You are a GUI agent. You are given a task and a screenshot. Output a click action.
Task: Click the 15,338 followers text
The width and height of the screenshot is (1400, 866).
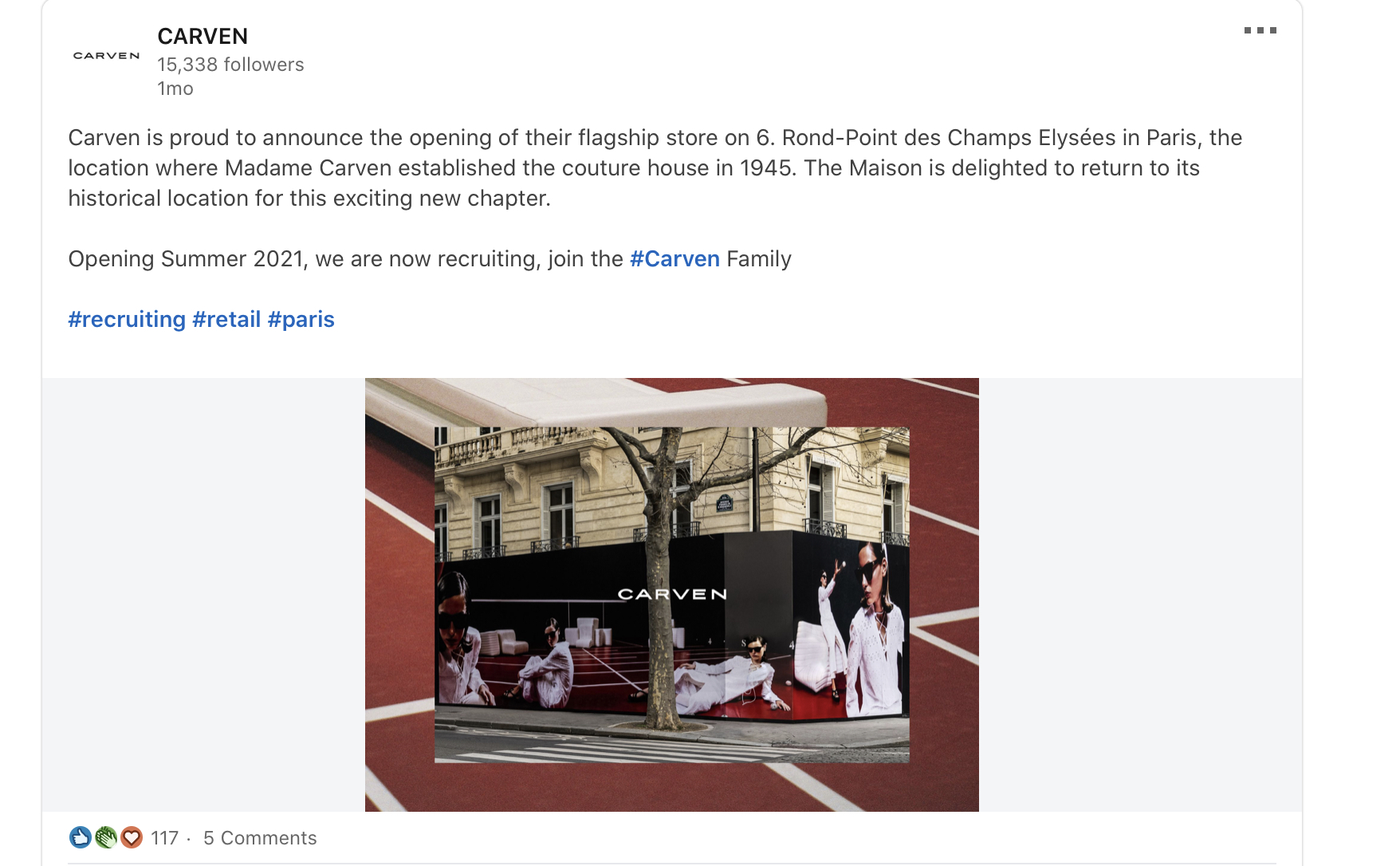[230, 65]
